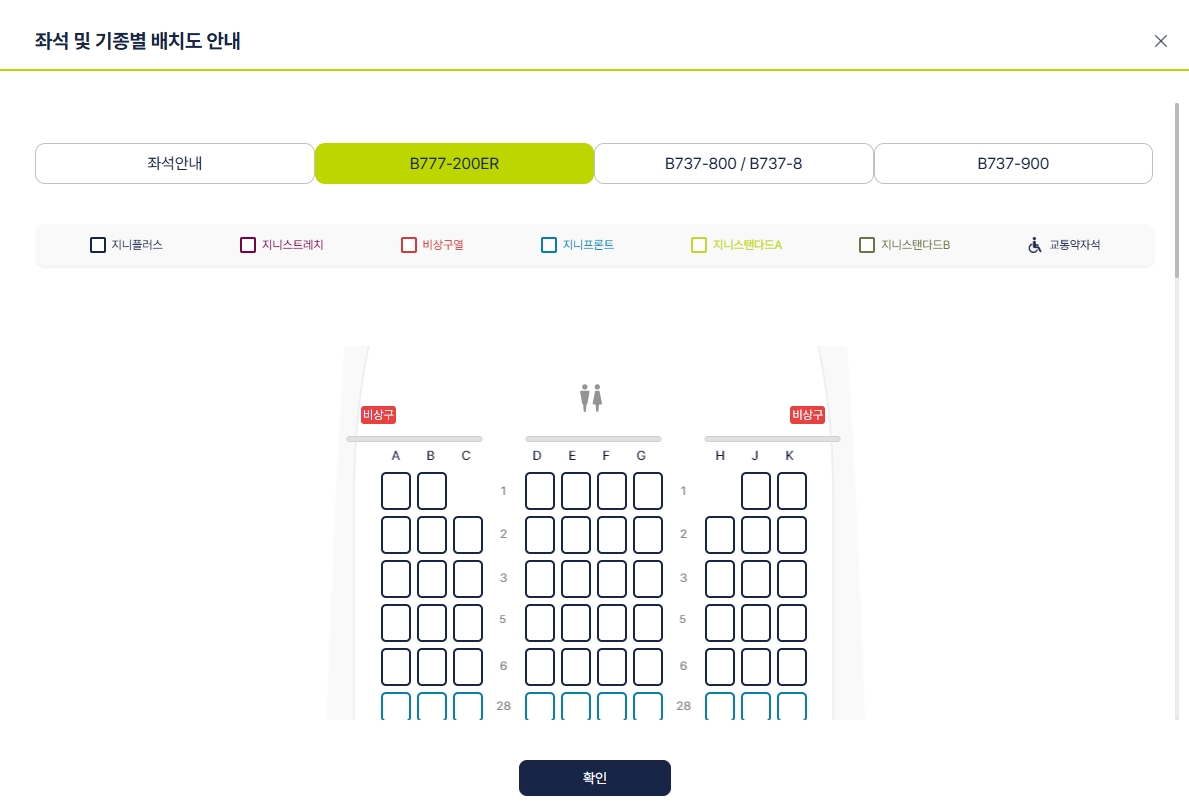
Task: Close the seat layout dialog
Action: coord(1160,41)
